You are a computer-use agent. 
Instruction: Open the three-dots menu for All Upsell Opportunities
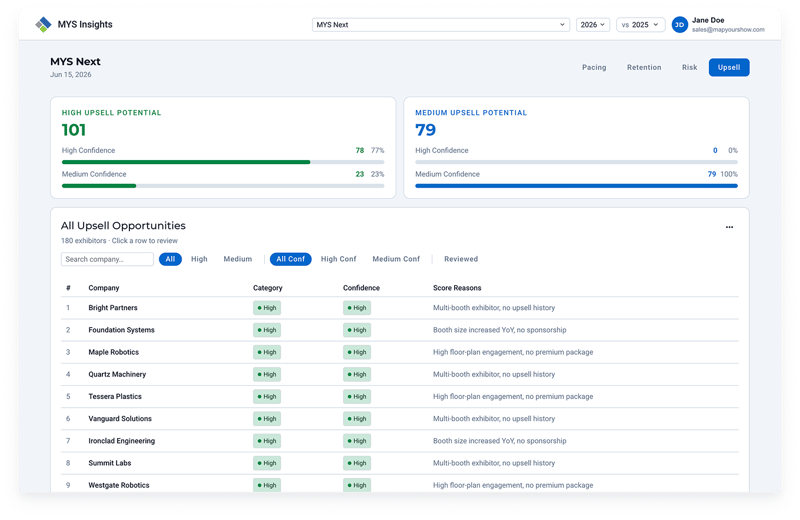pyautogui.click(x=729, y=227)
